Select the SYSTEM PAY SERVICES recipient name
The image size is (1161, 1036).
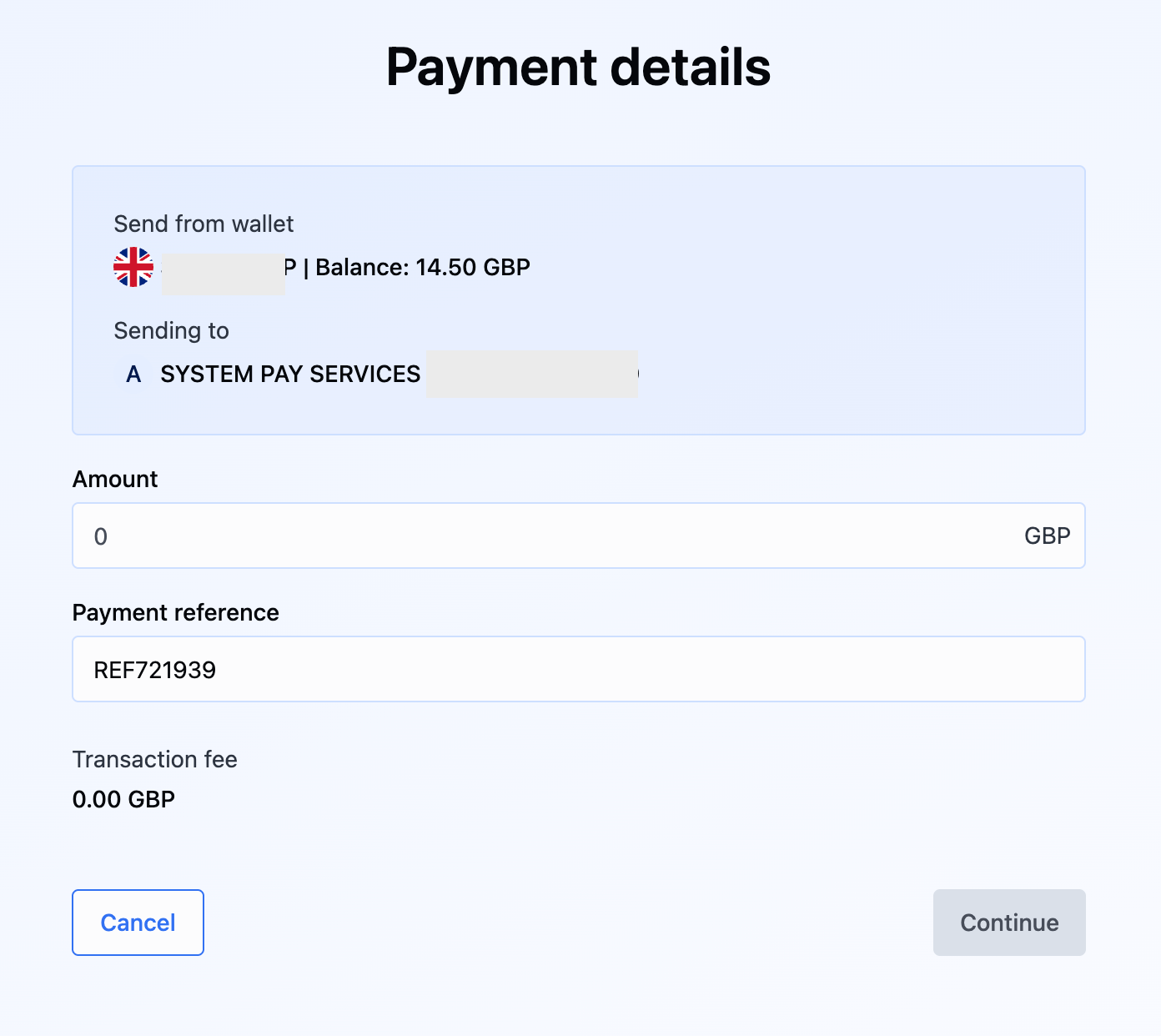click(290, 374)
